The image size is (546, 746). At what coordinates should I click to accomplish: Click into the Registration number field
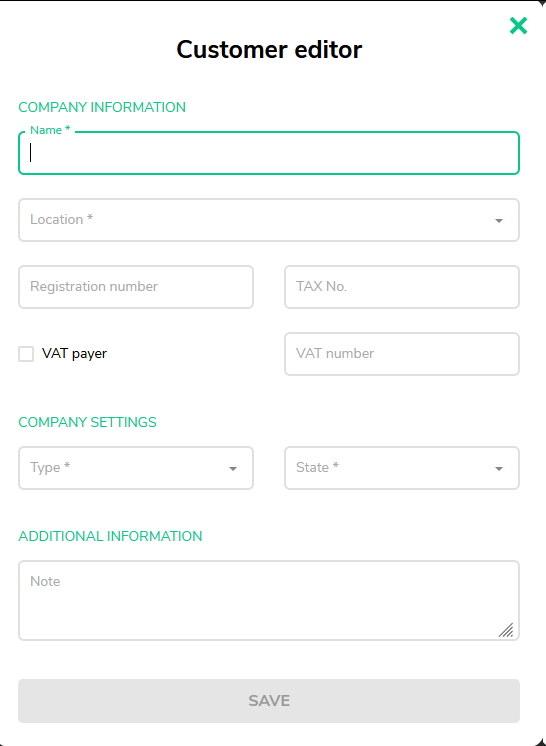point(136,287)
